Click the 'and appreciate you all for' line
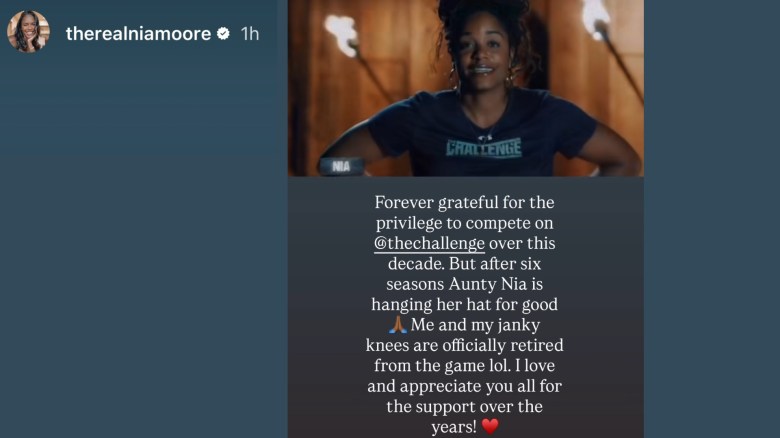This screenshot has height=438, width=780. [464, 386]
